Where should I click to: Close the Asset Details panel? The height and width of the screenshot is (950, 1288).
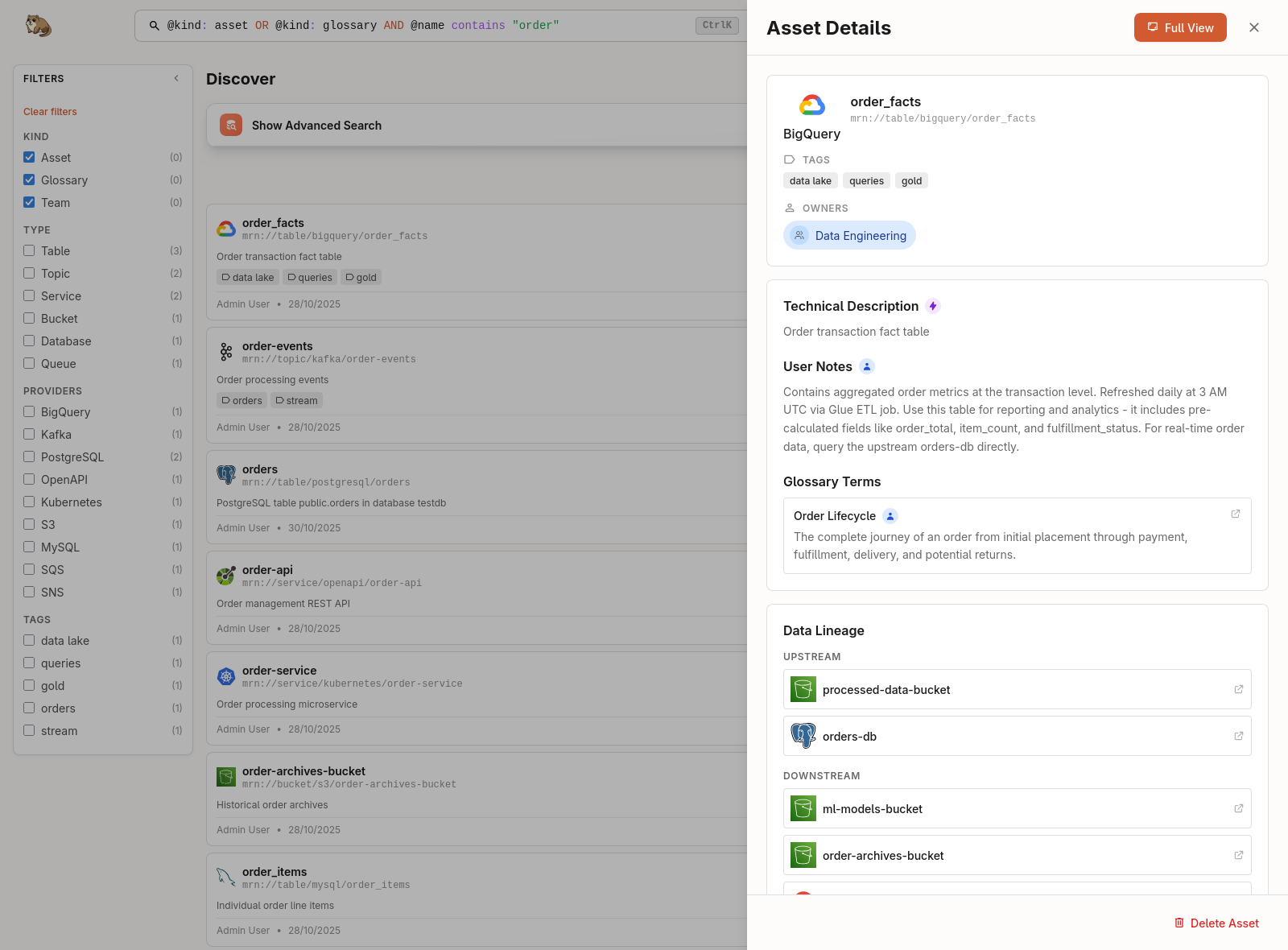tap(1253, 27)
